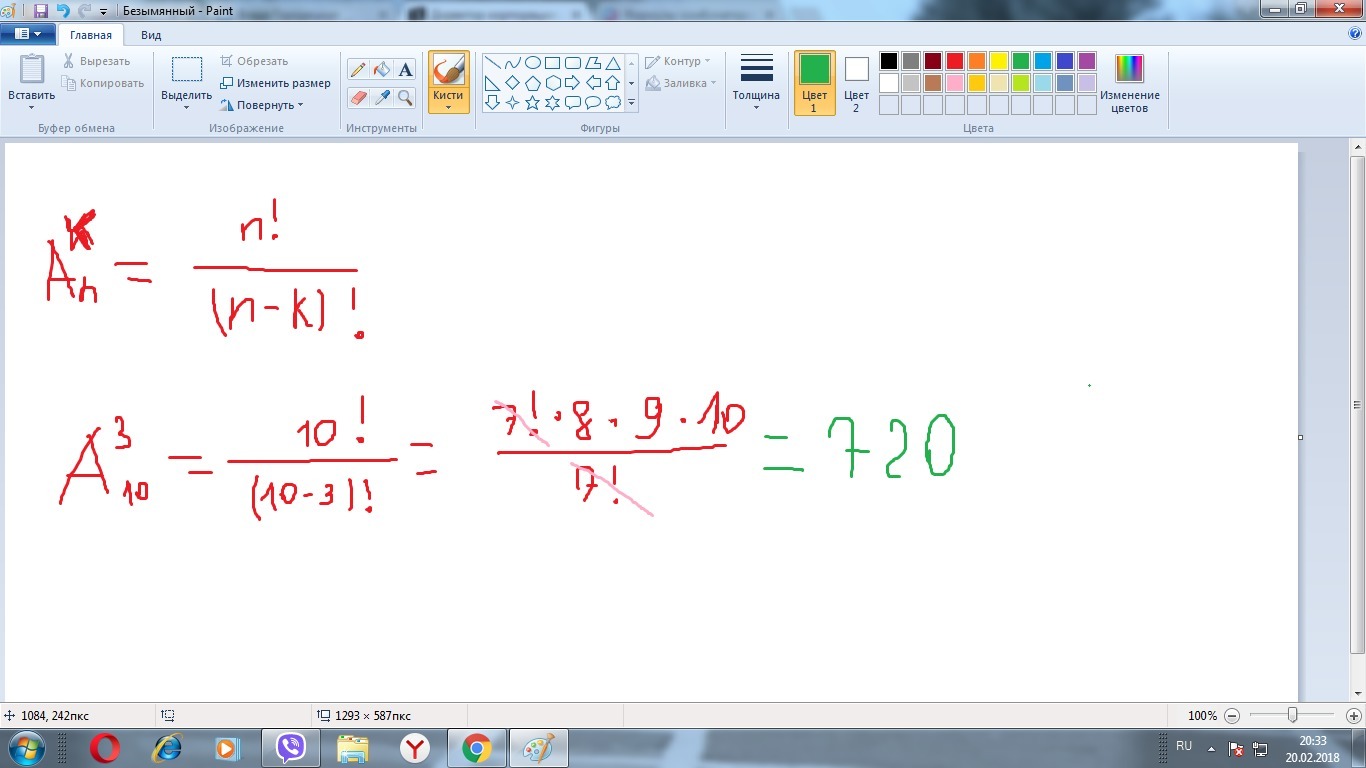Open the Контур outline dropdown

678,61
